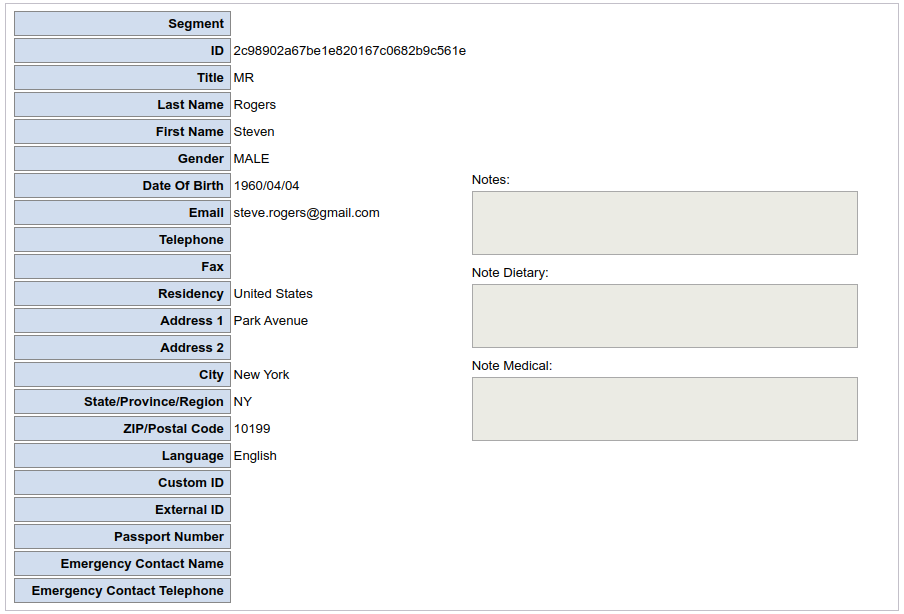904x614 pixels.
Task: Click into the Note Medical field
Action: [x=664, y=409]
